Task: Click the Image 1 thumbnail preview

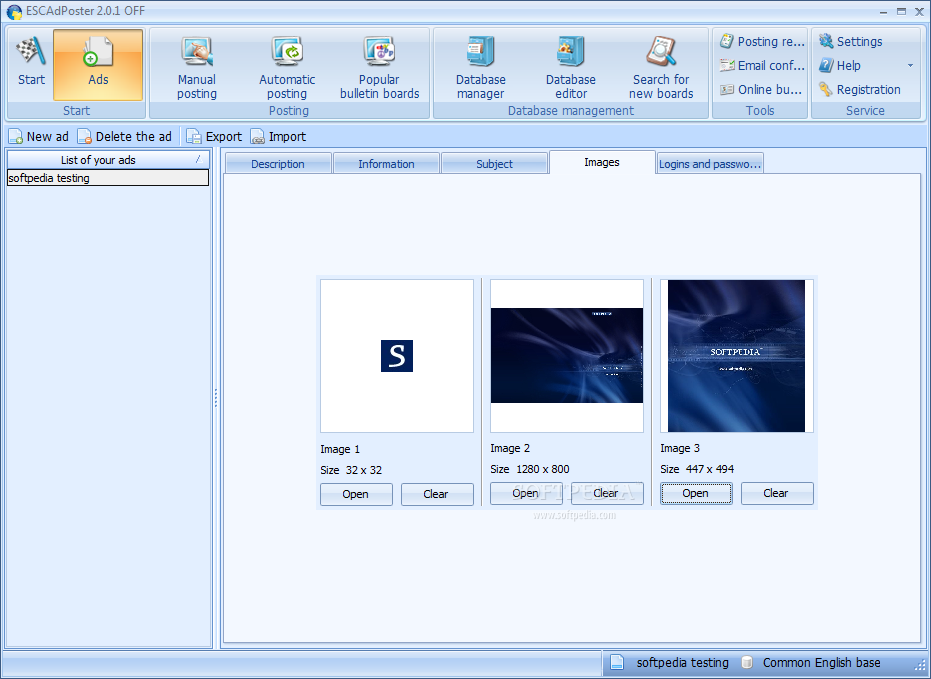Action: point(397,356)
